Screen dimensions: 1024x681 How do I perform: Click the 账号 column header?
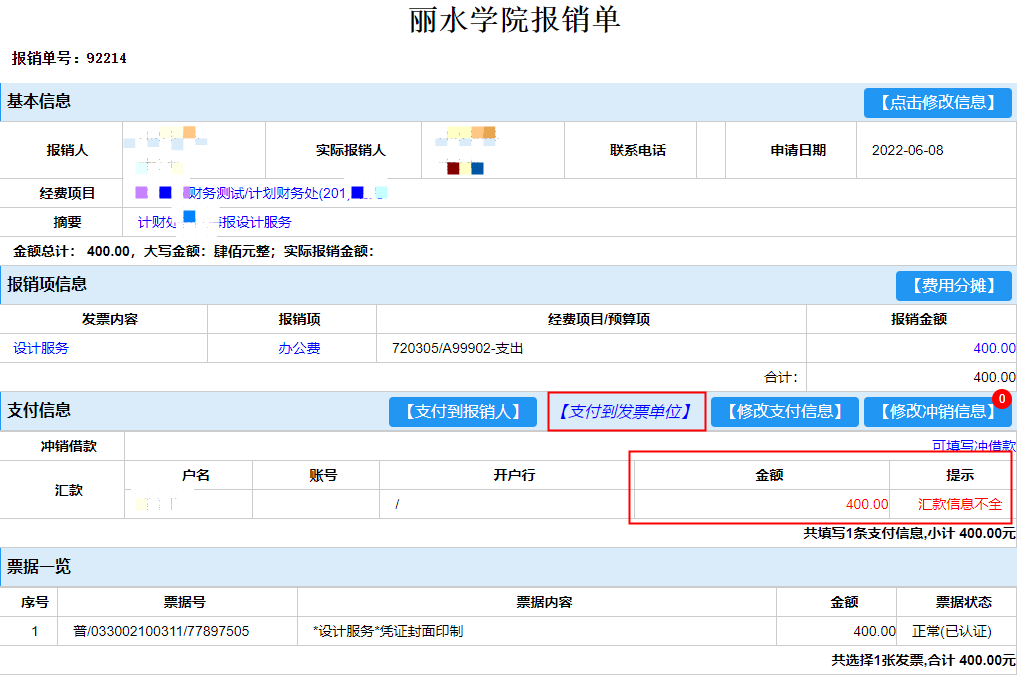(323, 475)
